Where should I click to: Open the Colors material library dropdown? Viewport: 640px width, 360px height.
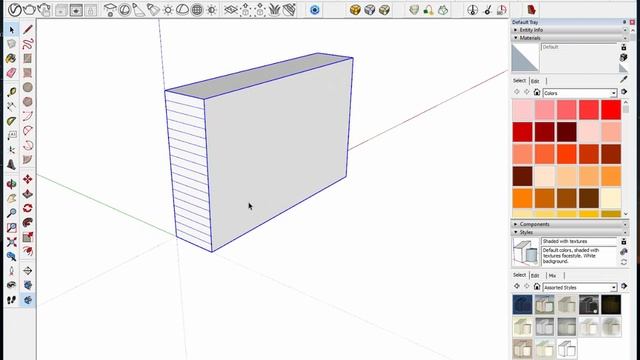point(579,93)
